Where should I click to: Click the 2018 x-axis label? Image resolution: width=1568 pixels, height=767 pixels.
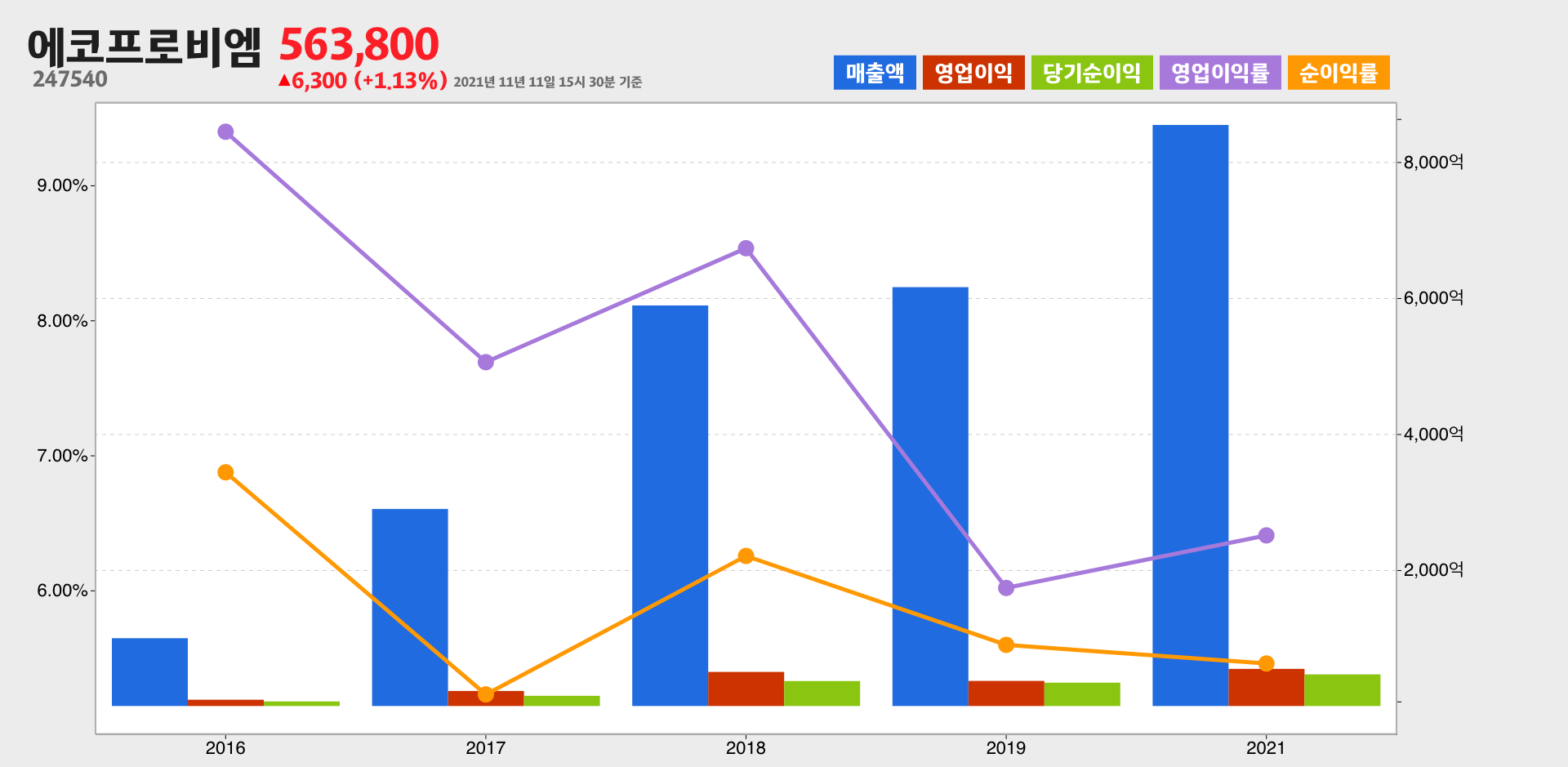click(746, 747)
